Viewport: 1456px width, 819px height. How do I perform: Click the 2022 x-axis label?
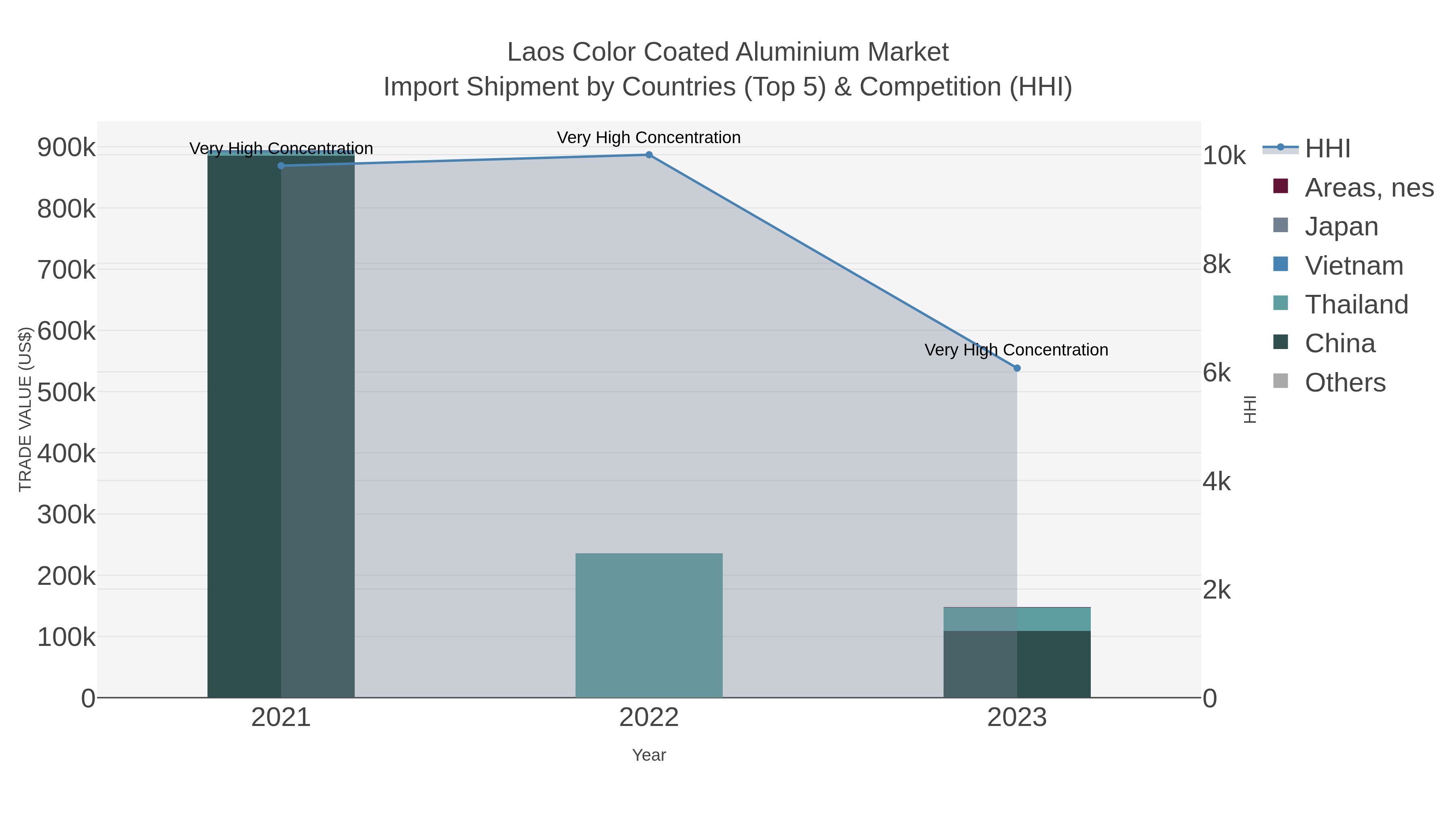[x=649, y=718]
